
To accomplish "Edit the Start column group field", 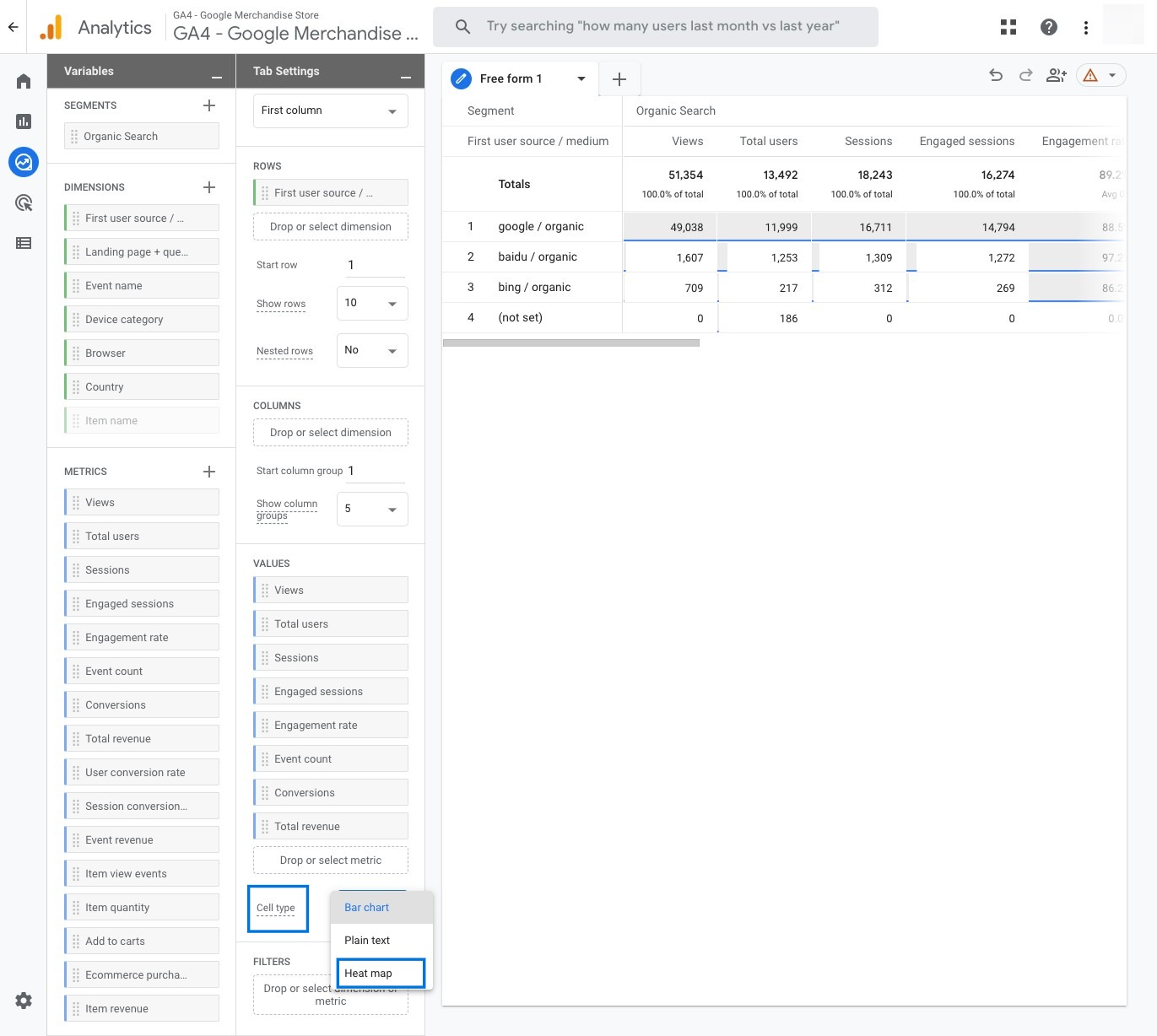I will [376, 471].
